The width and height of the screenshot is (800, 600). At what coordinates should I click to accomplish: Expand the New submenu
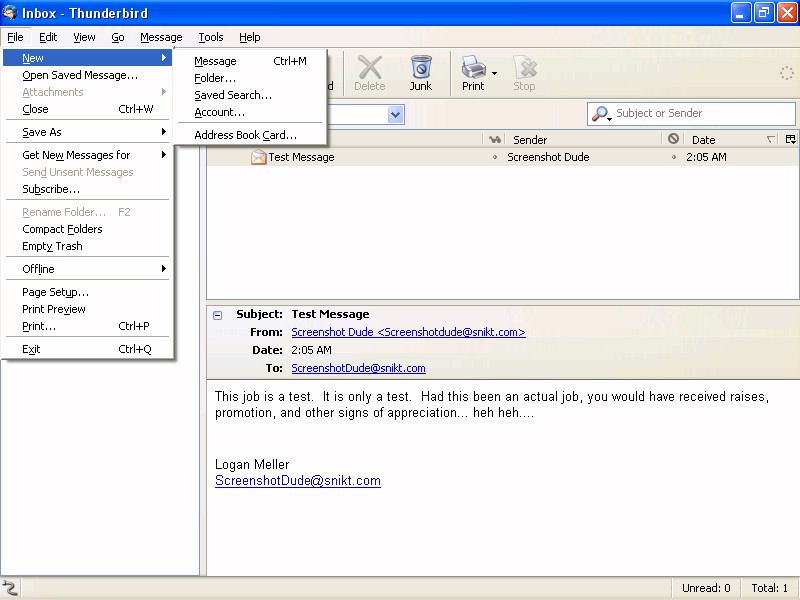pyautogui.click(x=88, y=58)
